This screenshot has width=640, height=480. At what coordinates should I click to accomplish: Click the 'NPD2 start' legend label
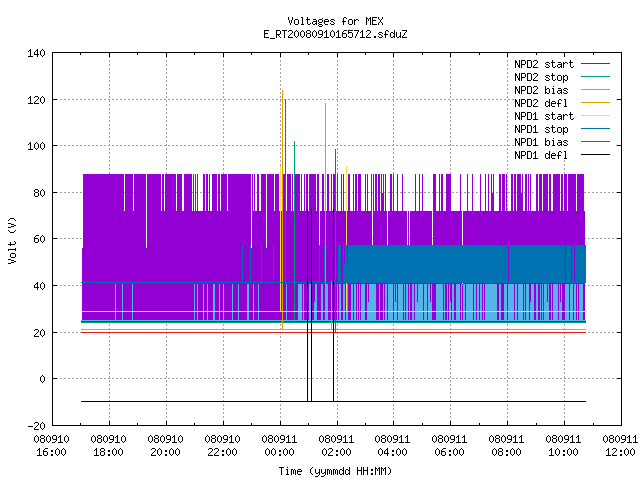coord(544,64)
